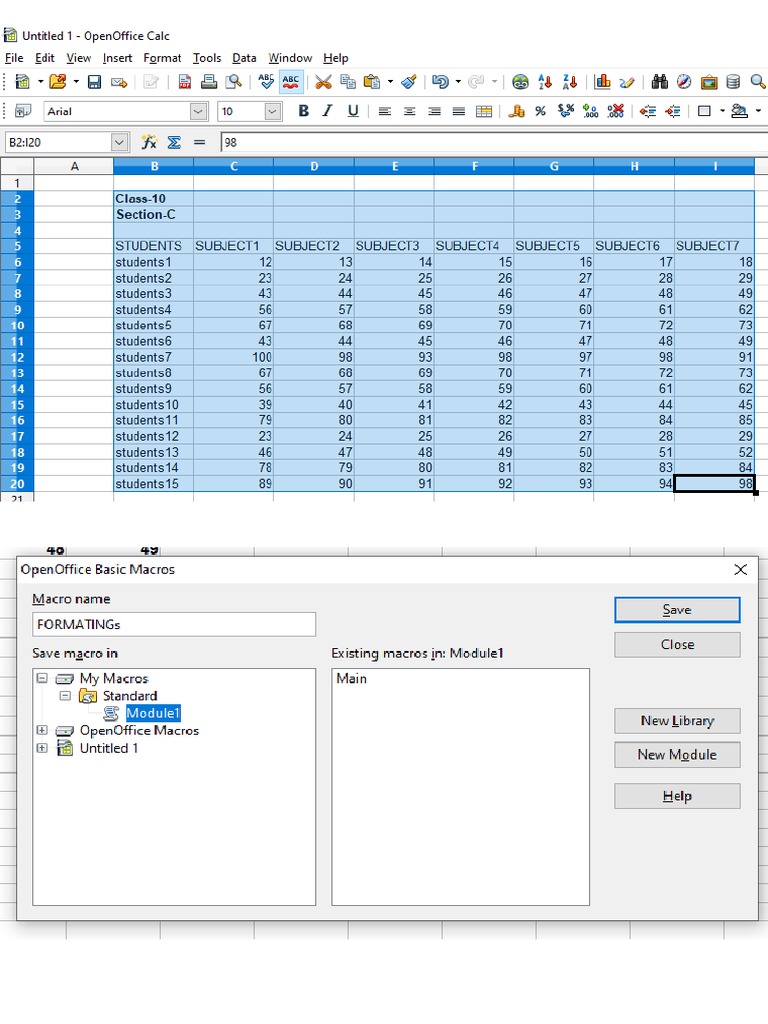
Task: Click the Export as PDF icon
Action: click(184, 82)
